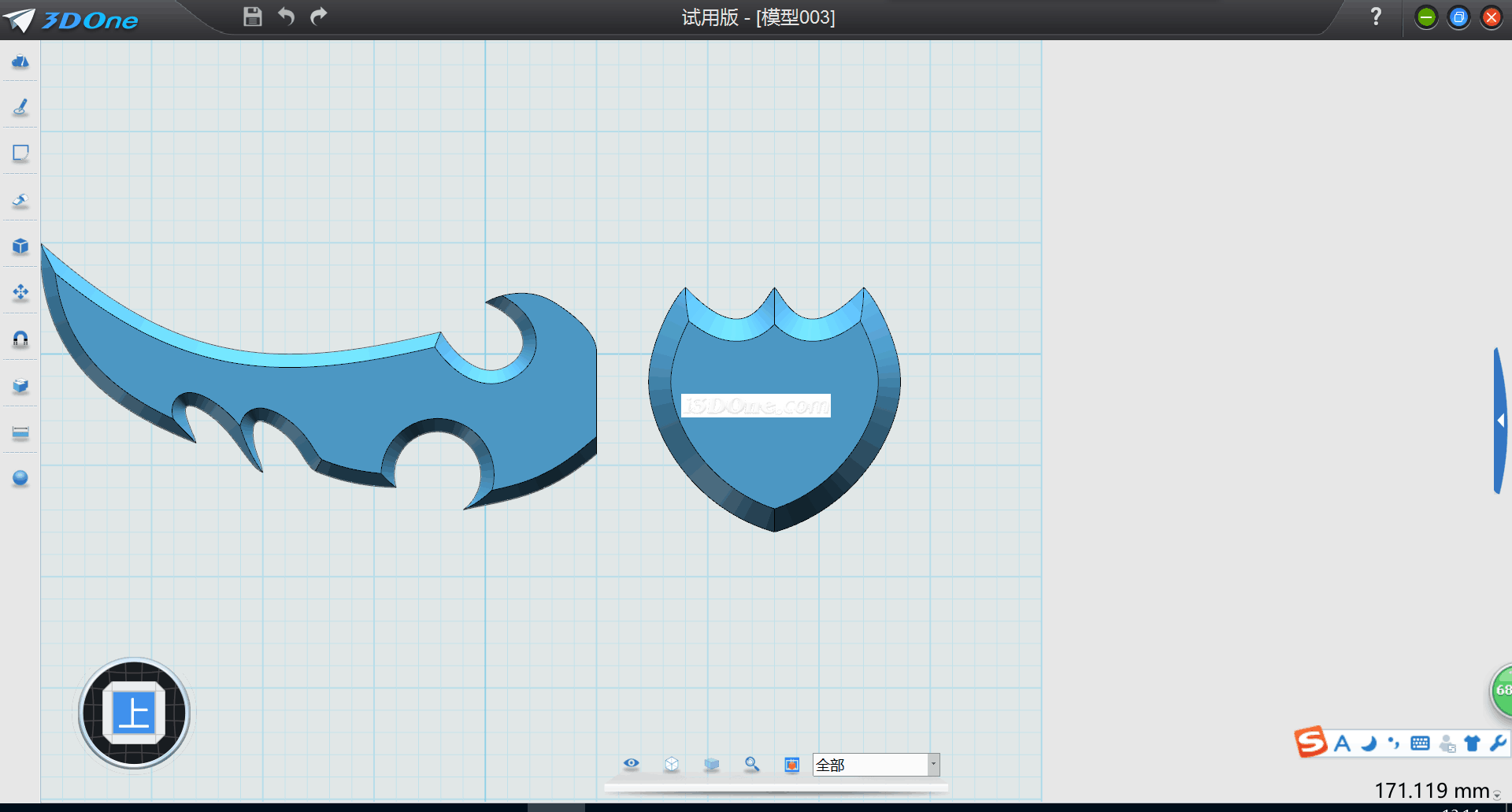Select the sketch drawing pen tool
This screenshot has height=812, width=1512.
coord(20,107)
